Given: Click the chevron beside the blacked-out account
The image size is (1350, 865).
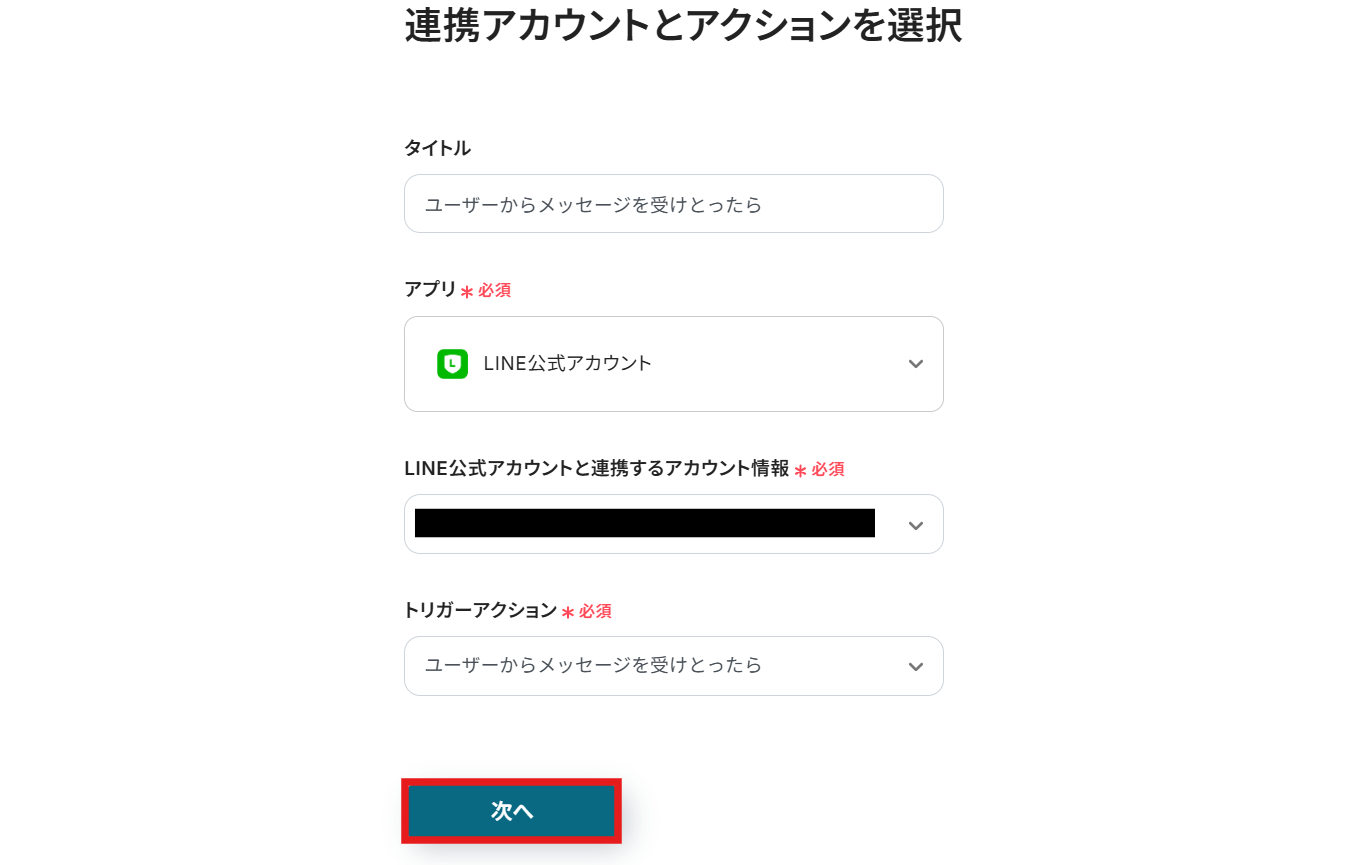Looking at the screenshot, I should (915, 525).
